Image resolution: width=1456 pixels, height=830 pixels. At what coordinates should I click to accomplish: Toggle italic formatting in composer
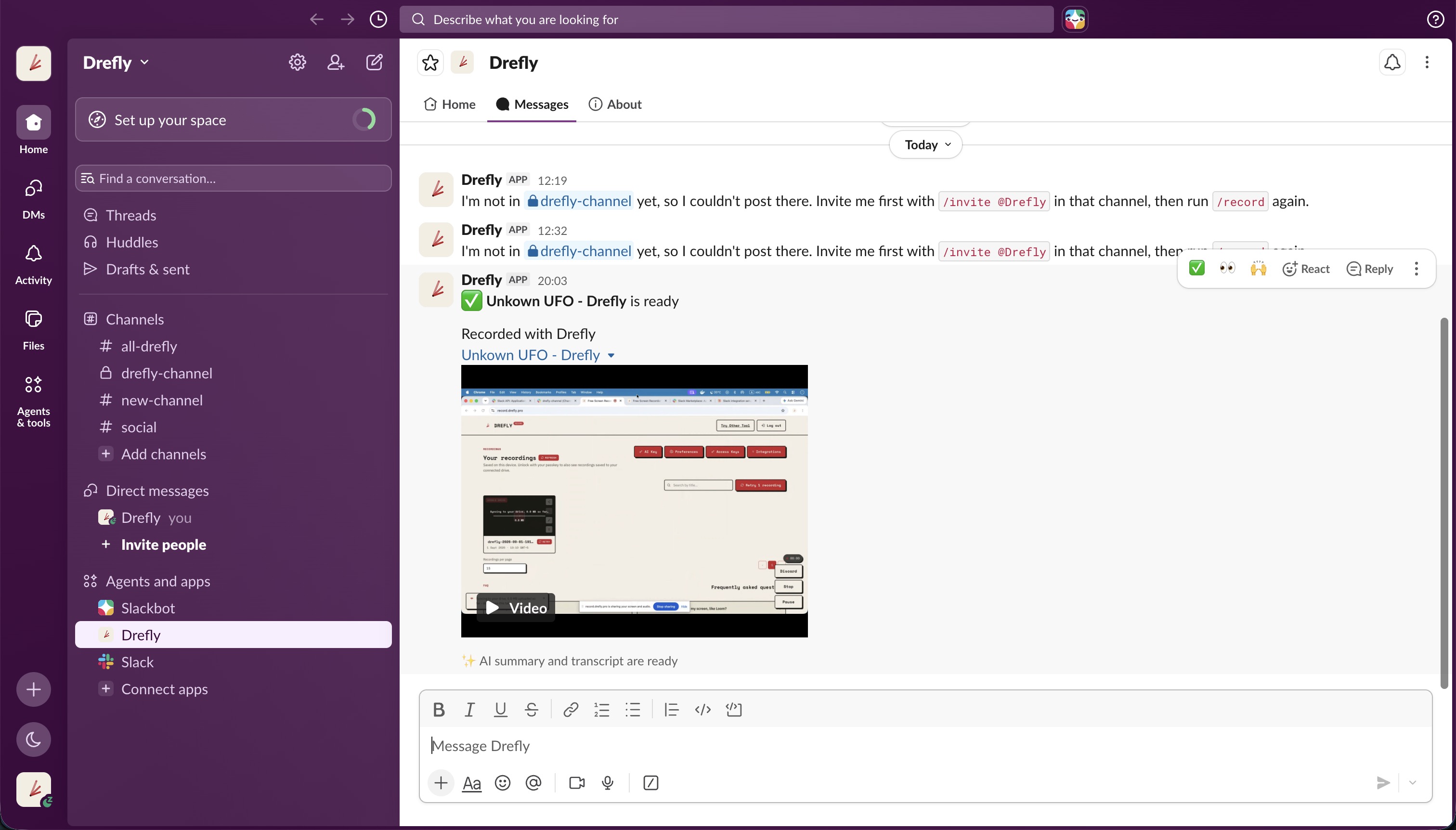coord(469,710)
